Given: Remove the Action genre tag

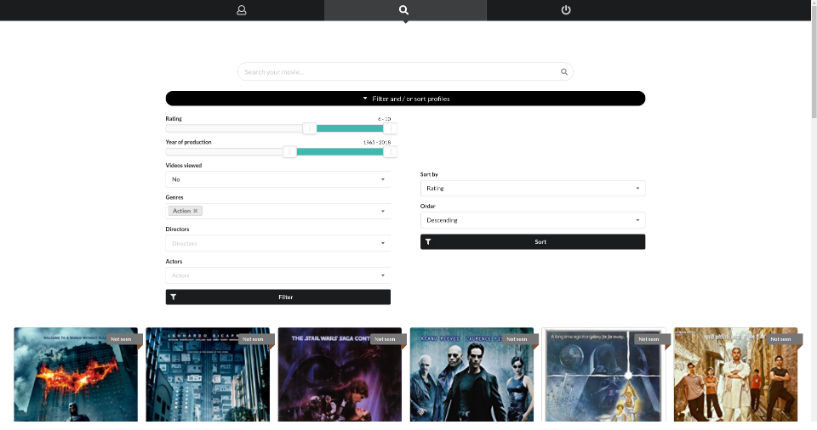Looking at the screenshot, I should (195, 211).
